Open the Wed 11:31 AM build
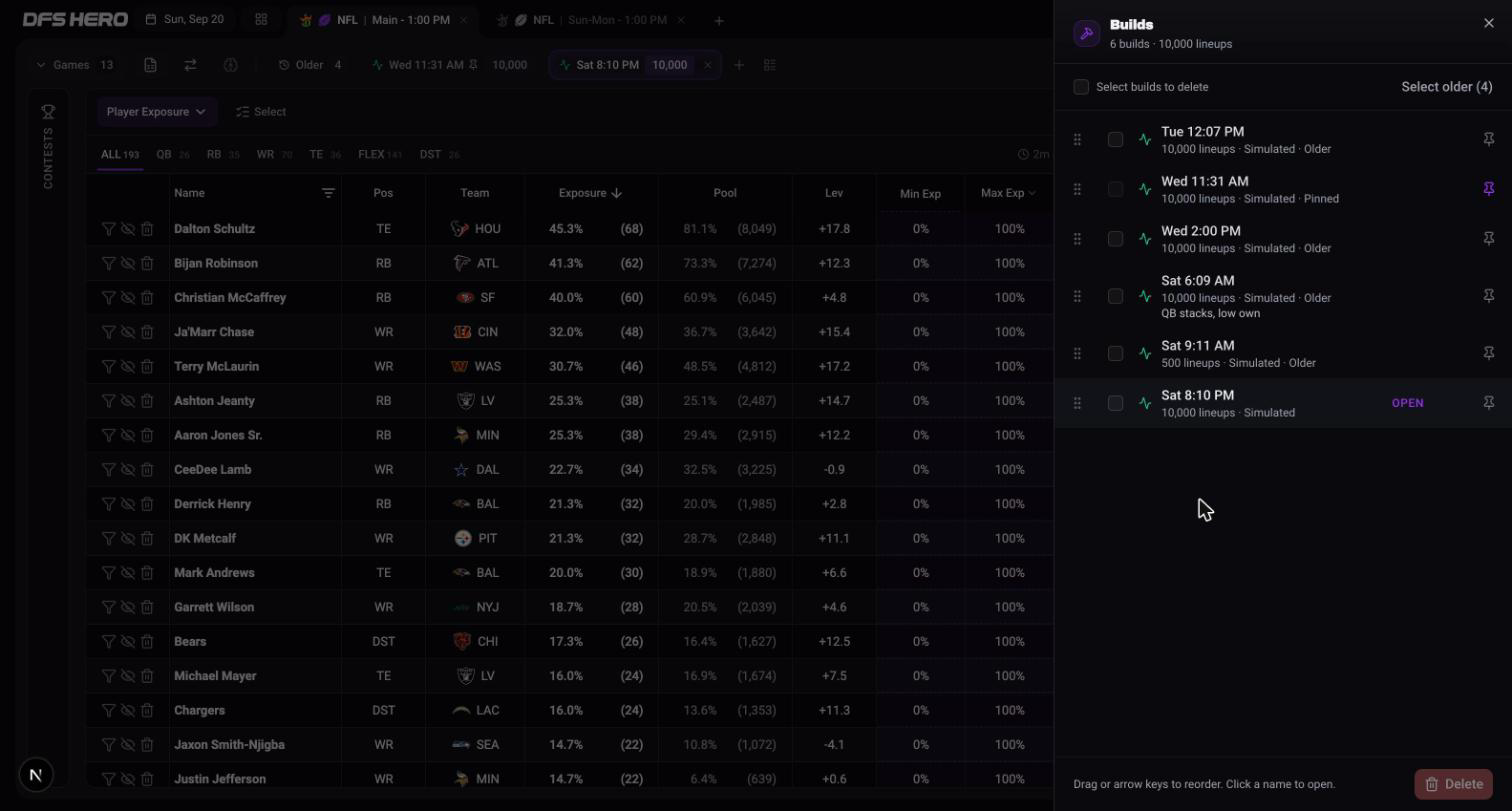This screenshot has width=1512, height=811. 1204,181
